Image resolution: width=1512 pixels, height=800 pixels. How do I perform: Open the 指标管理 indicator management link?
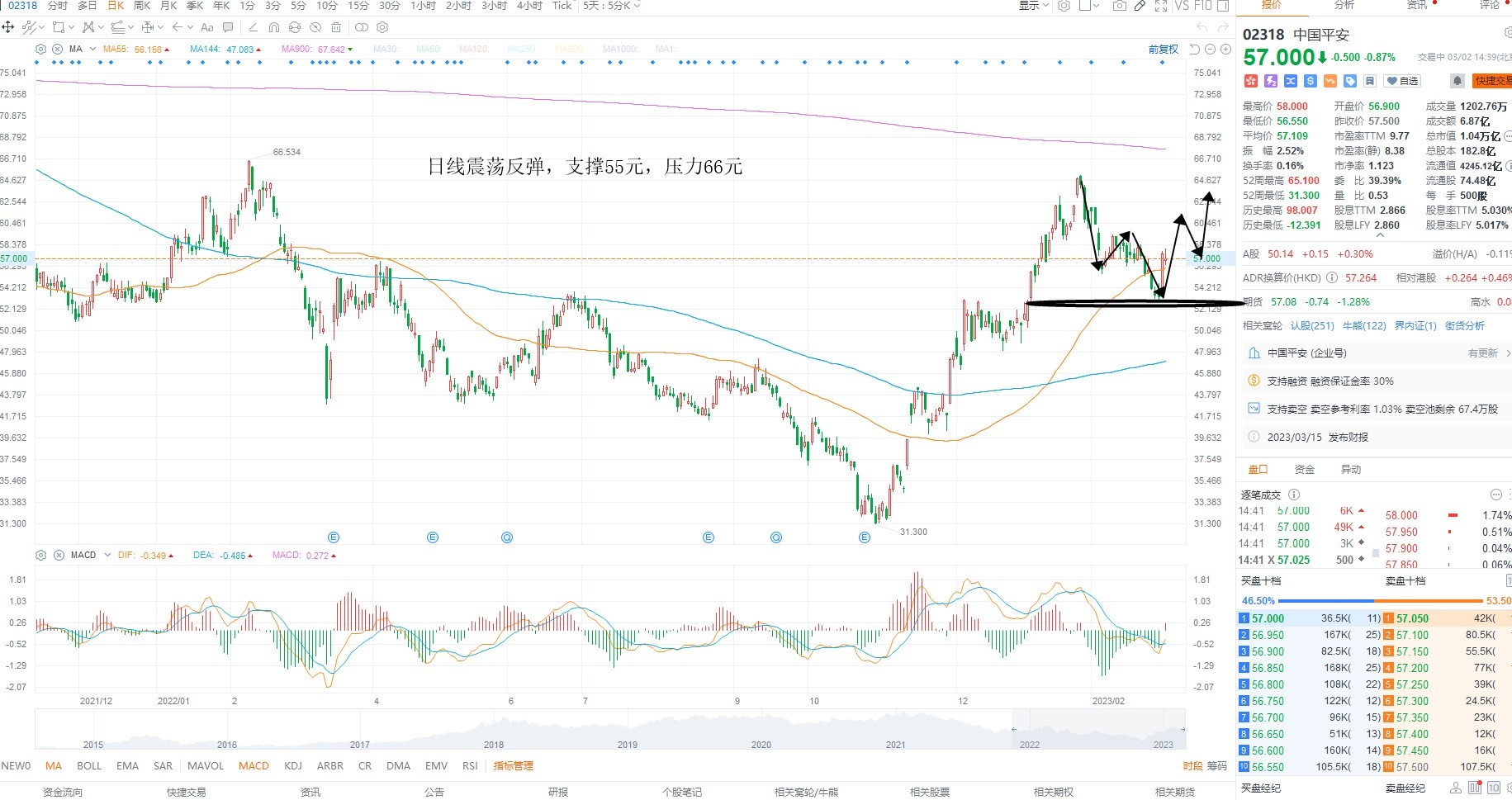point(514,765)
